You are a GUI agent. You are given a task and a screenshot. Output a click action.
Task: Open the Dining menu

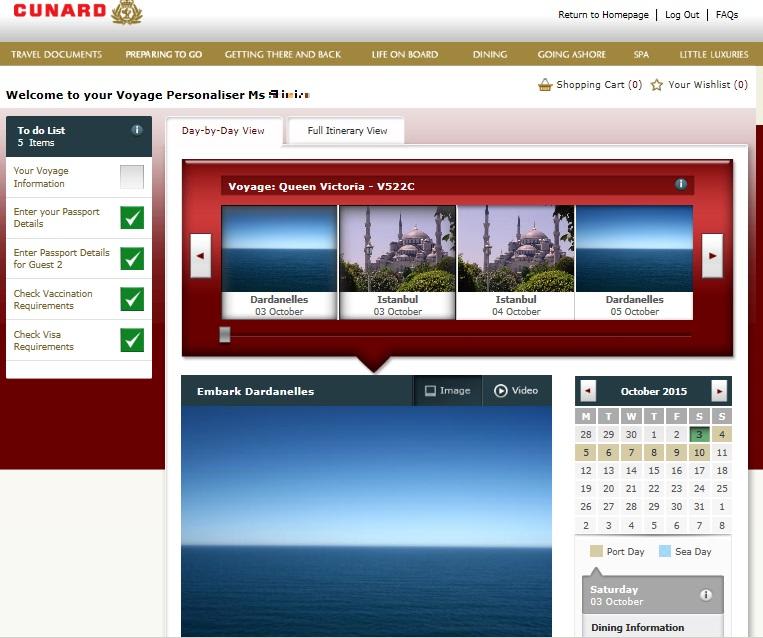(x=490, y=55)
